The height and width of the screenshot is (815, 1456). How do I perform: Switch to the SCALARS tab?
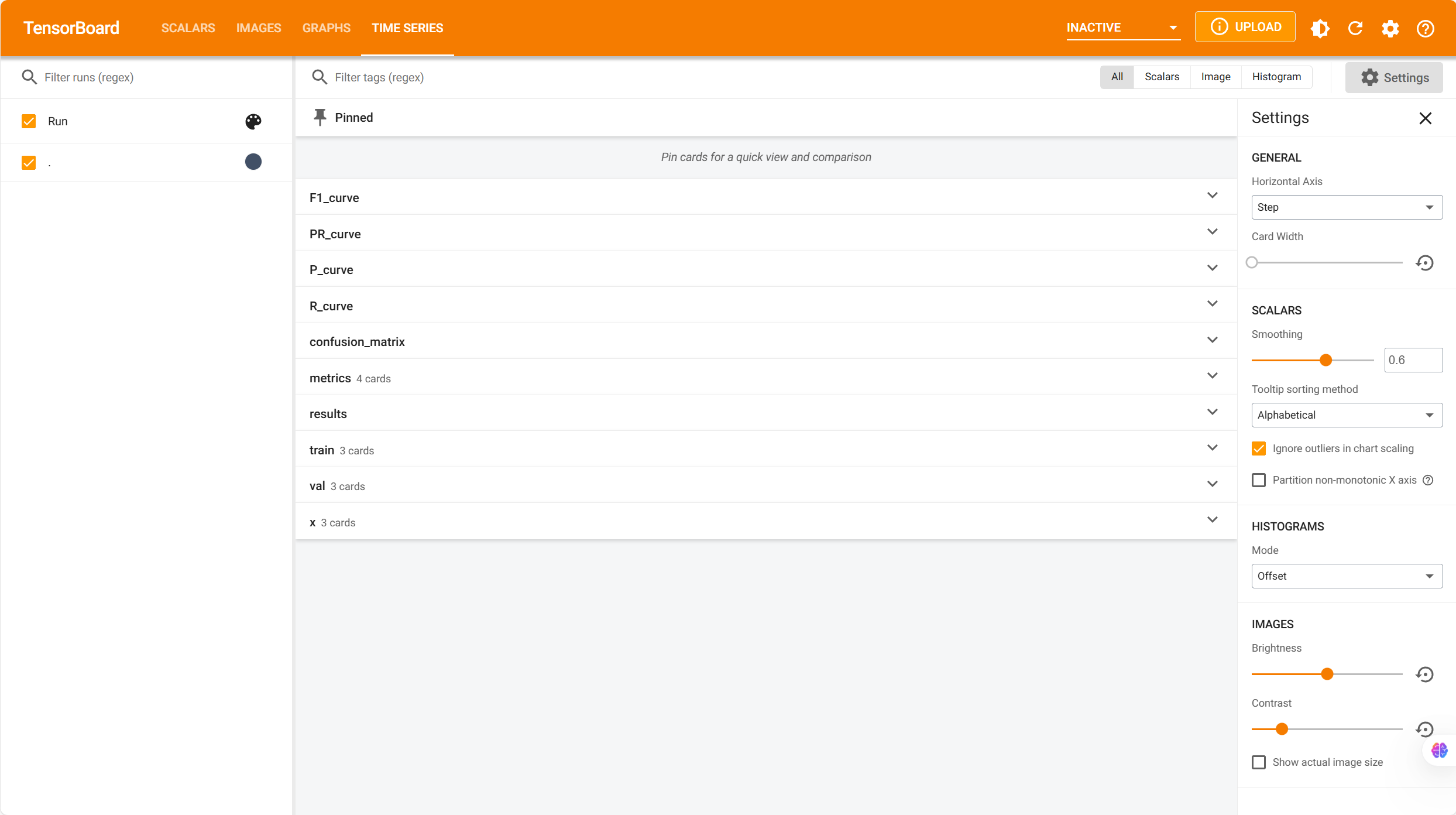(x=188, y=28)
